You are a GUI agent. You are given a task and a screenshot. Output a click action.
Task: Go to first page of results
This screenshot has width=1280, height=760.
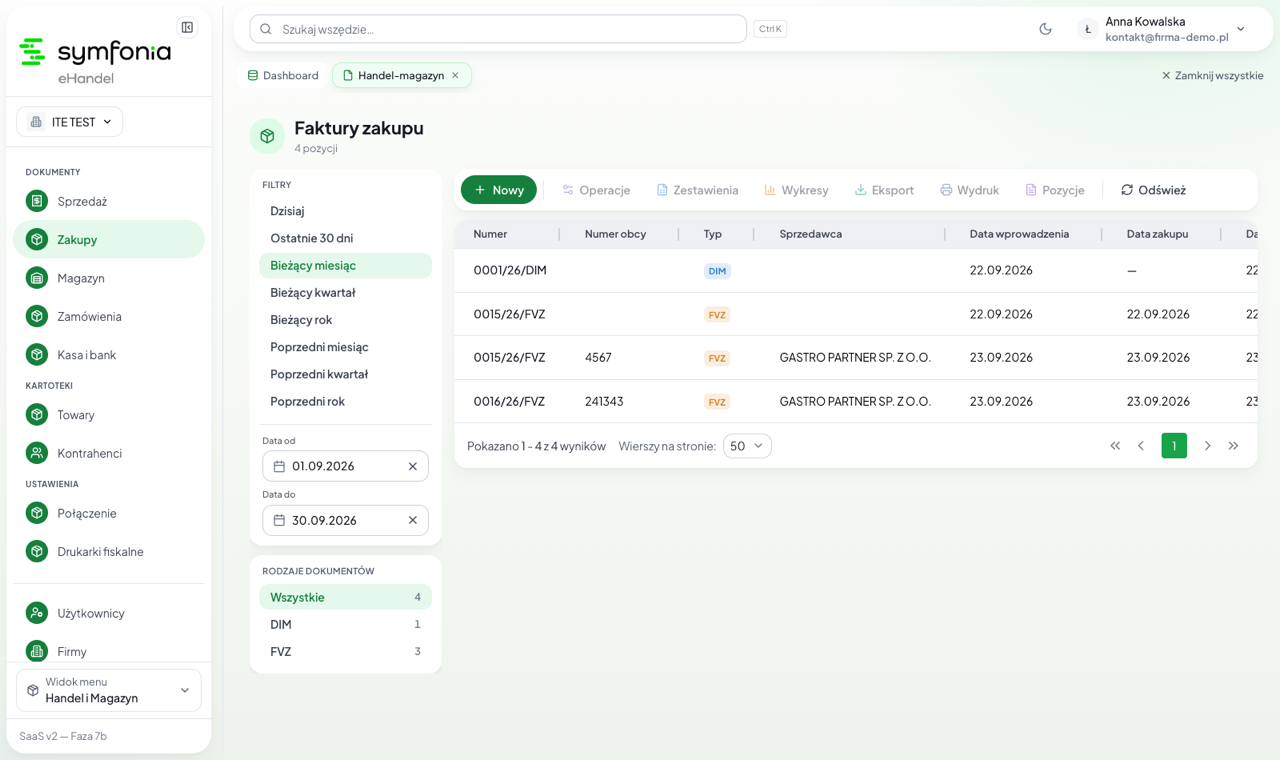click(x=1115, y=446)
